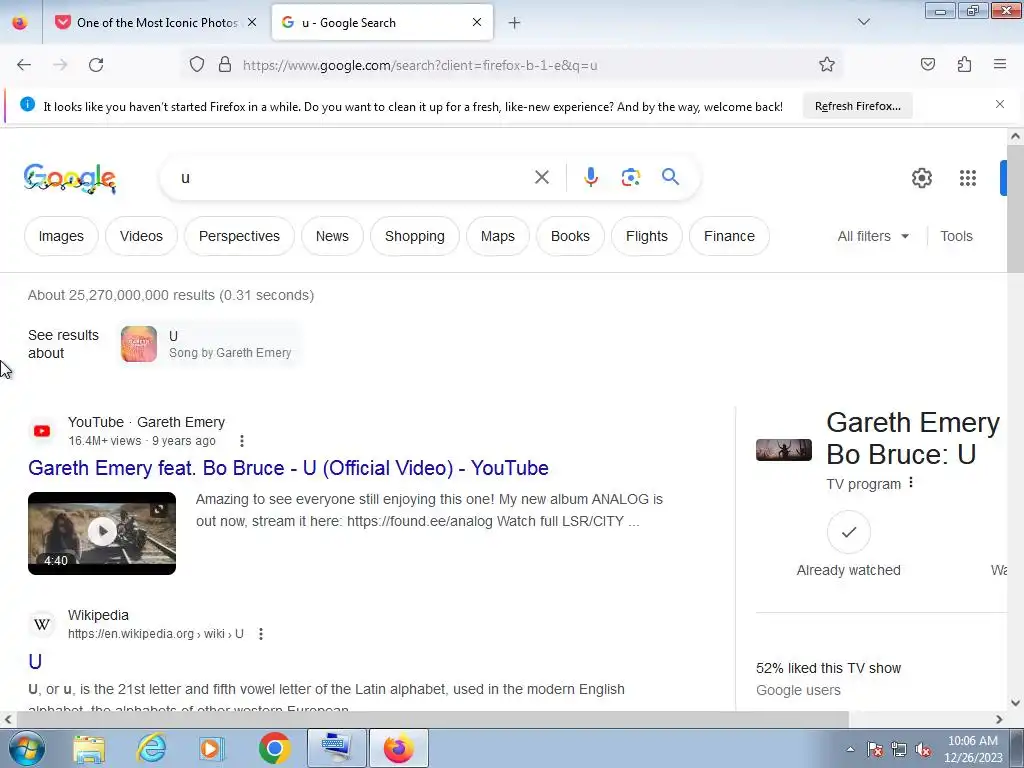View site security padlock info
1024x768 pixels.
pos(225,65)
